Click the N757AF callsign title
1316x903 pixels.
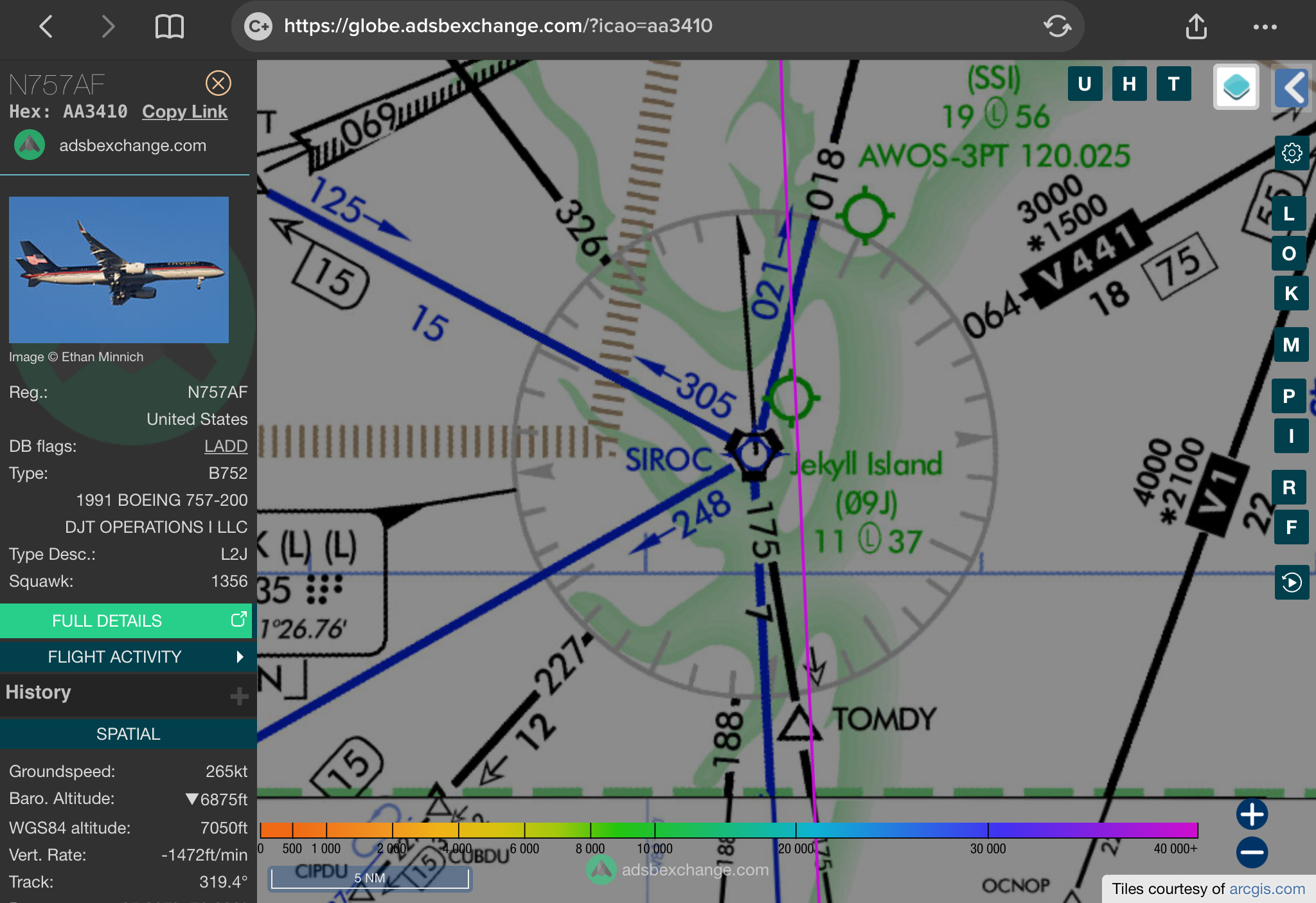point(57,84)
